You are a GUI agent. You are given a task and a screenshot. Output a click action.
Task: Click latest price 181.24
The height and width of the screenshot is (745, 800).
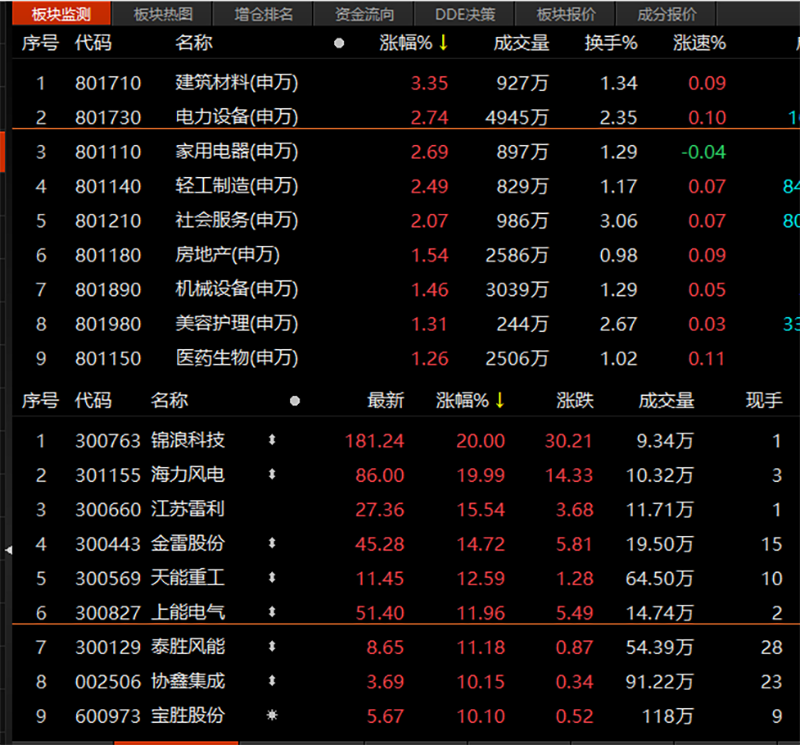tap(374, 441)
